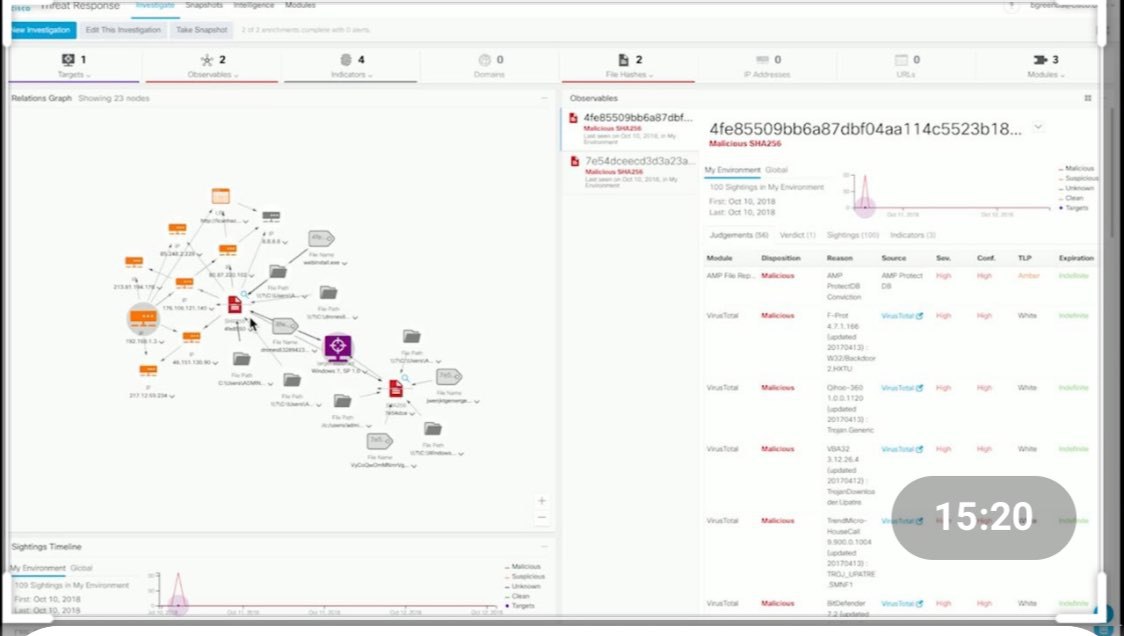Viewport: 1124px width, 636px height.
Task: Click the Expiration column header
Action: pyautogui.click(x=1076, y=258)
